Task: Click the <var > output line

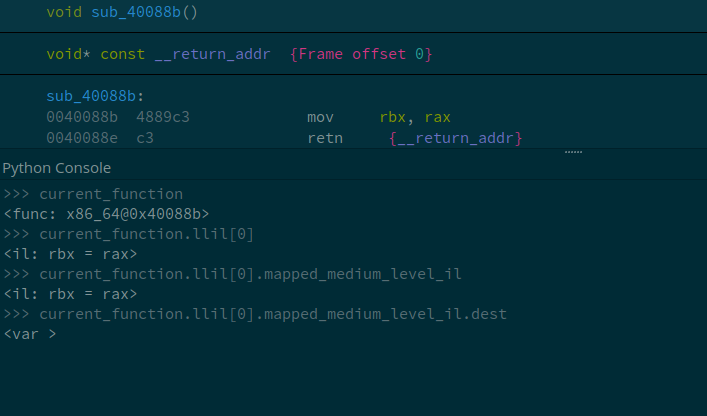Action: coord(30,334)
